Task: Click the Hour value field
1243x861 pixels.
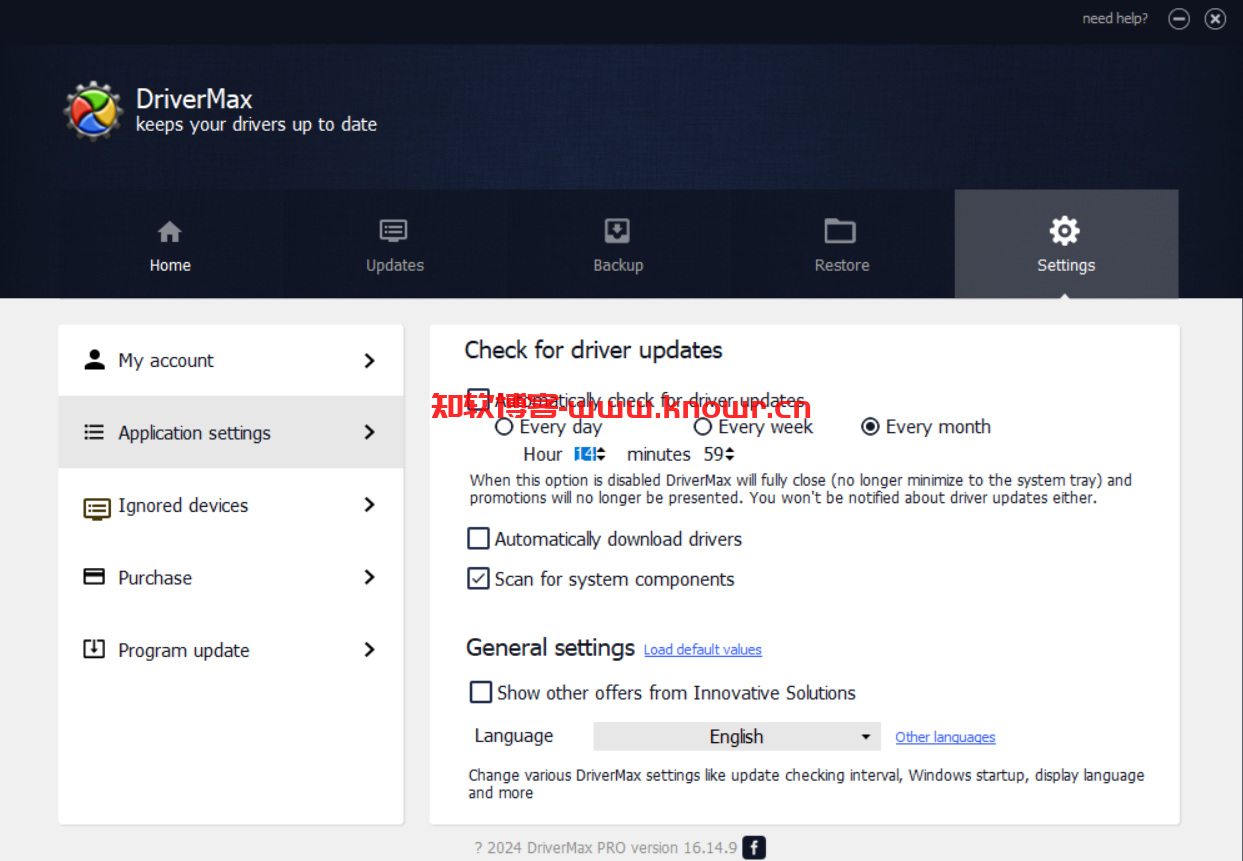Action: click(584, 454)
